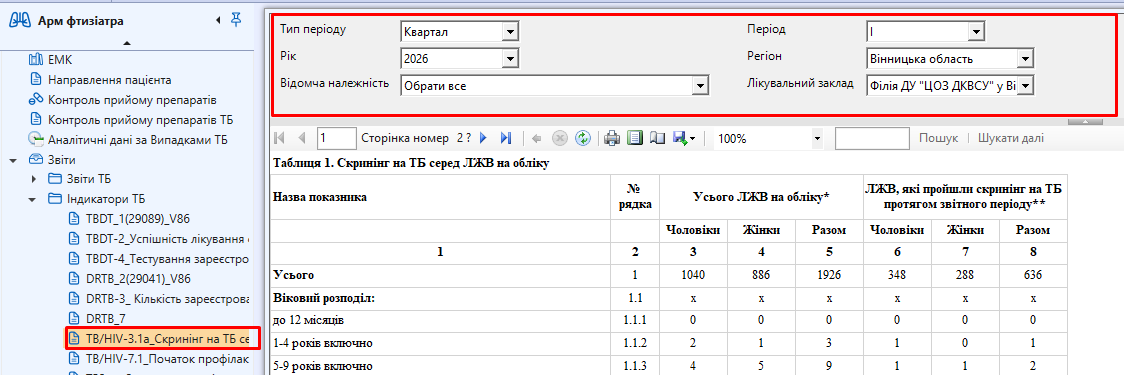Click Аналітичні дані за Випадками ТБ icon
Screen dimensions: 1124x375
click(x=36, y=140)
